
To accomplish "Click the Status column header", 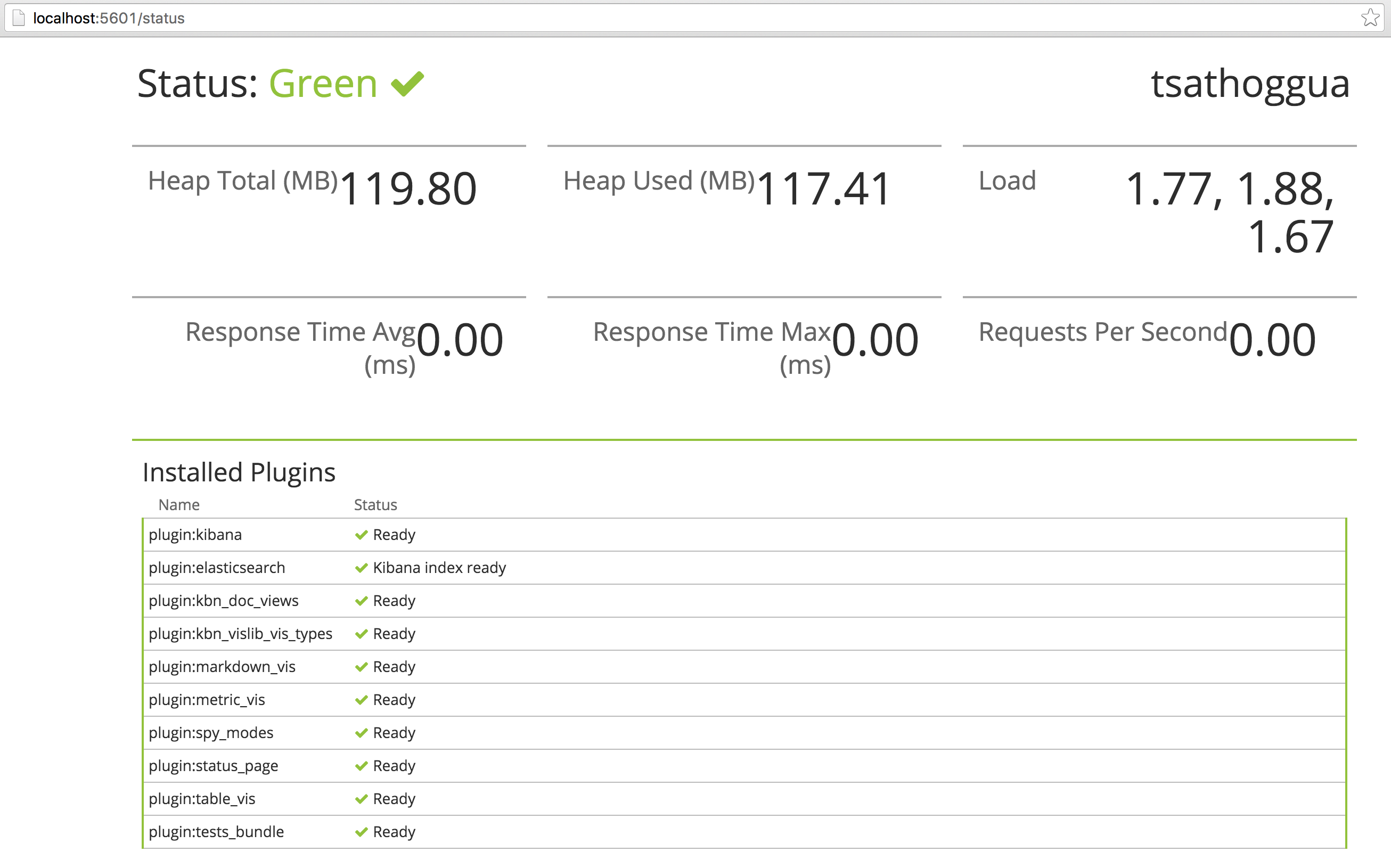I will pyautogui.click(x=375, y=505).
